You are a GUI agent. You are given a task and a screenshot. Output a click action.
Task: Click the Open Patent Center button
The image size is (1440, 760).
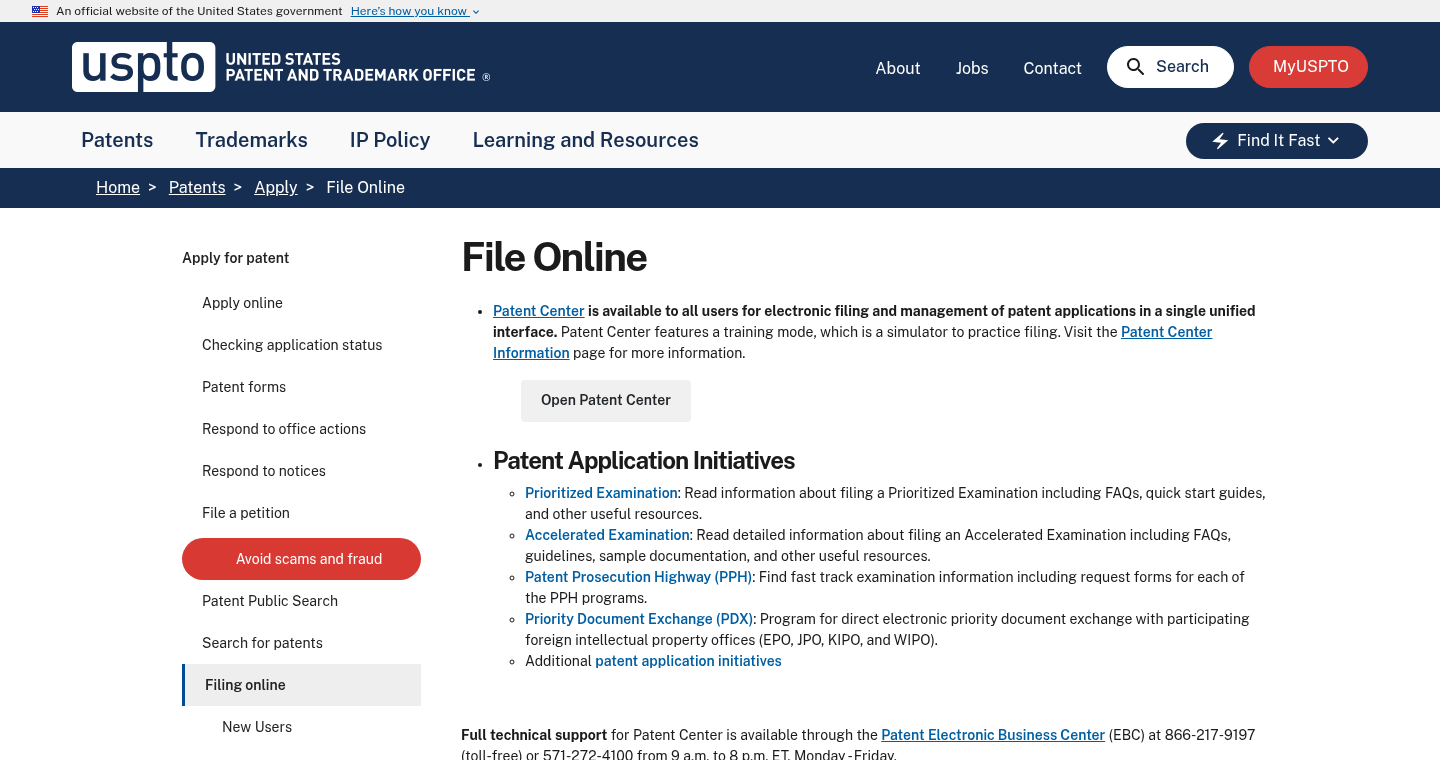pyautogui.click(x=606, y=400)
